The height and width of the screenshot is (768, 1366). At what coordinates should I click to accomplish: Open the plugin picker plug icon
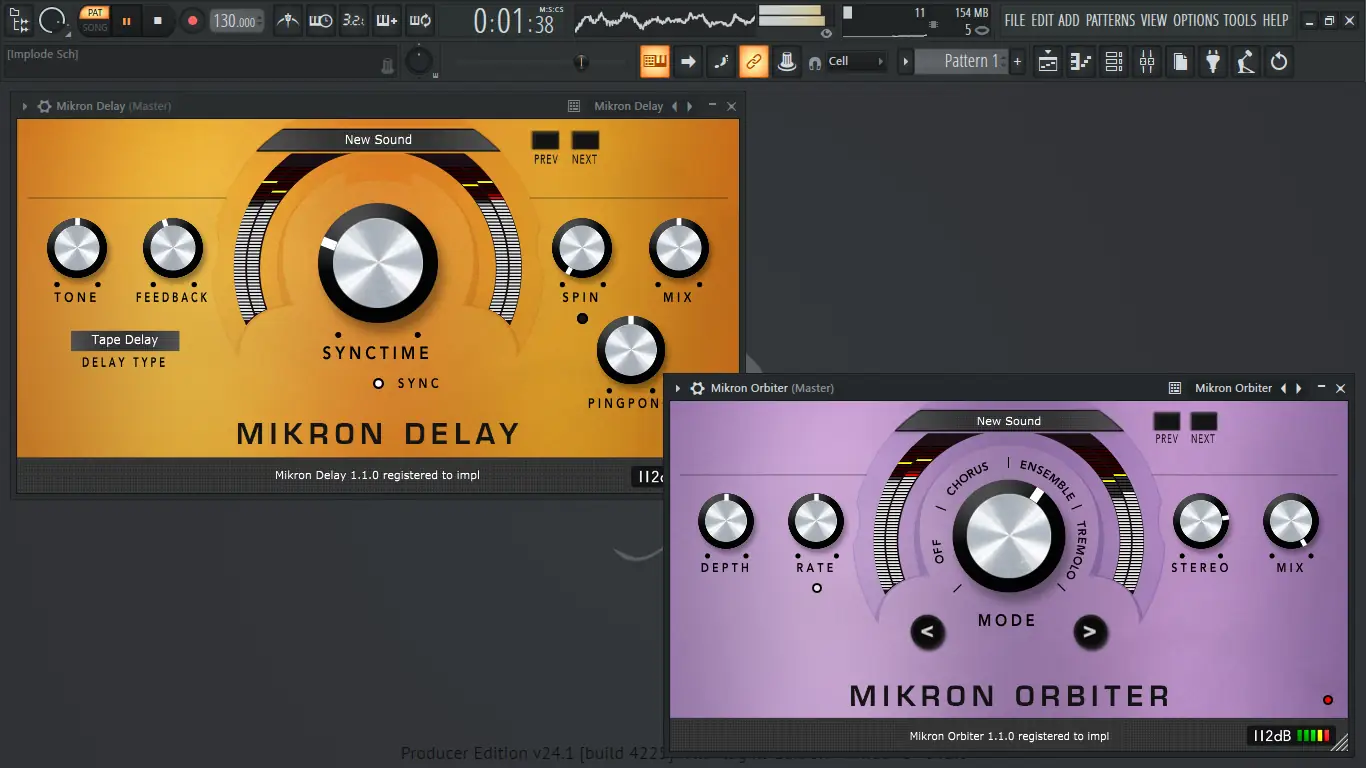[1213, 61]
